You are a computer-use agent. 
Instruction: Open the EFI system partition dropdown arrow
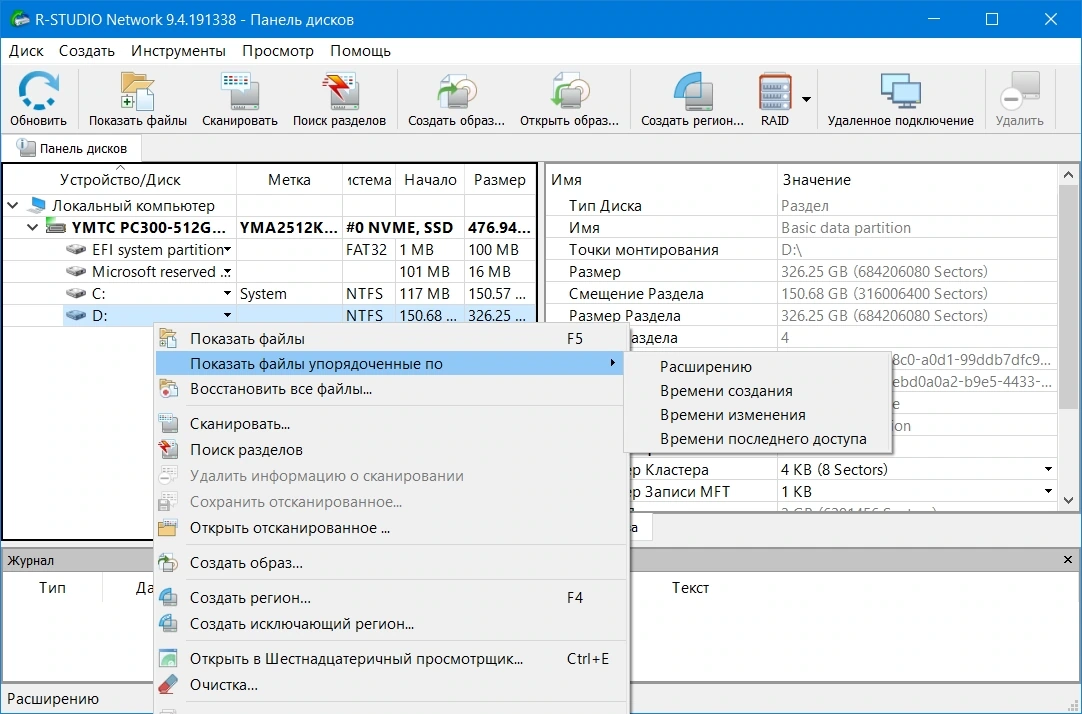click(228, 250)
